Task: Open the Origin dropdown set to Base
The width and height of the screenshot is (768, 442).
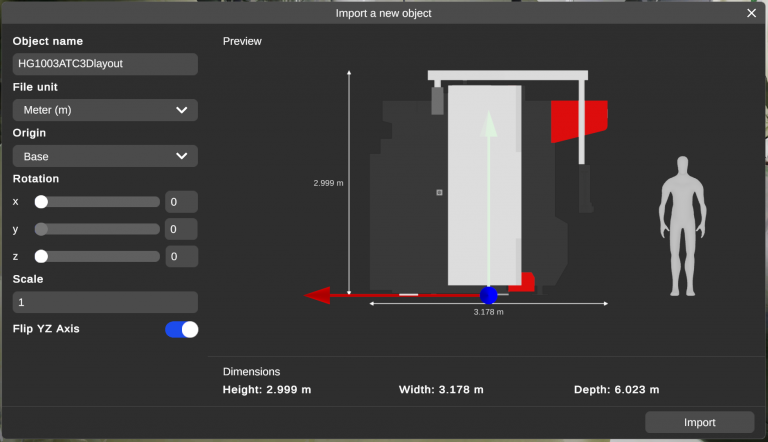Action: pos(105,156)
